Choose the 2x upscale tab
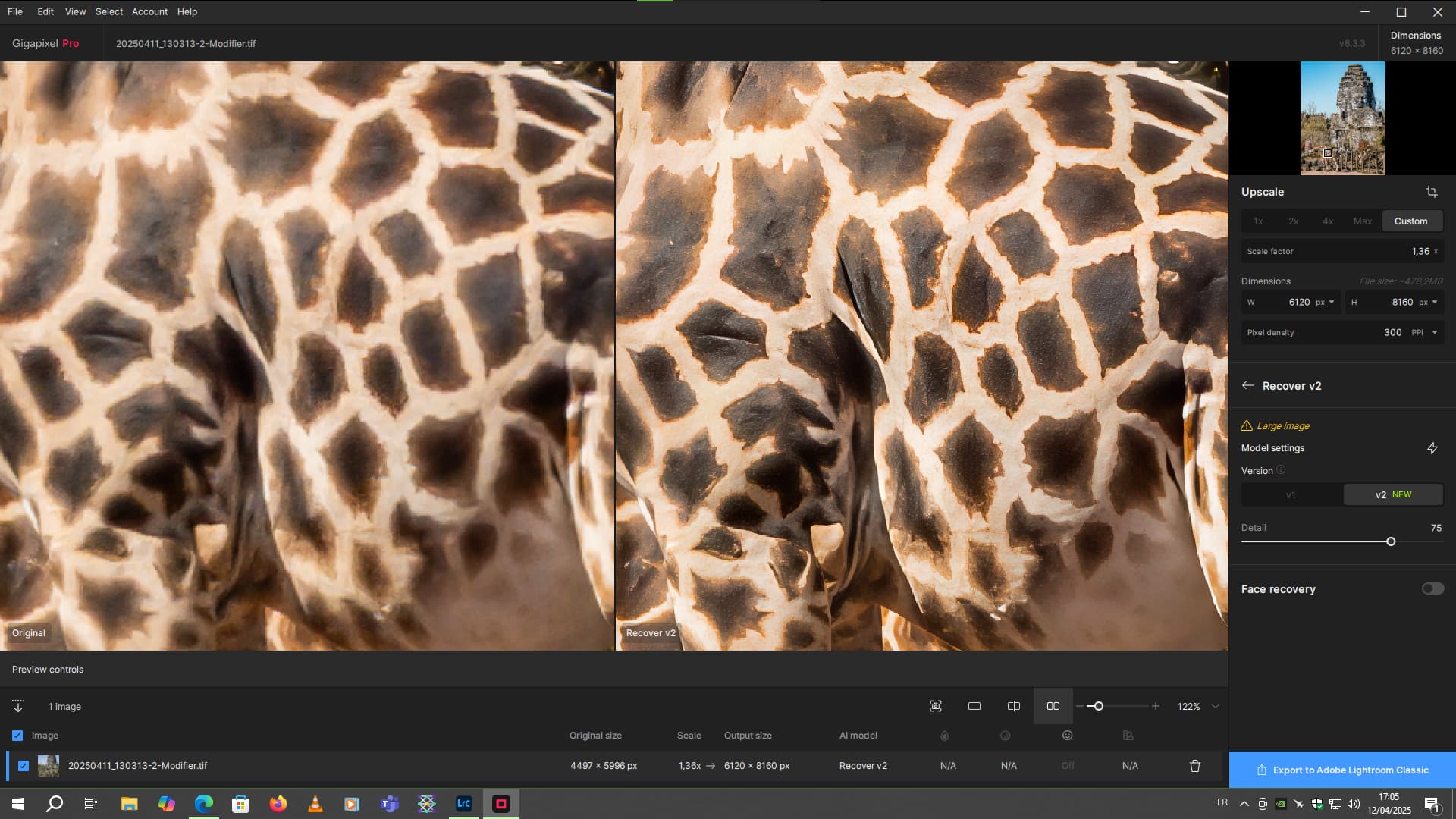Viewport: 1456px width, 819px height. click(x=1294, y=221)
